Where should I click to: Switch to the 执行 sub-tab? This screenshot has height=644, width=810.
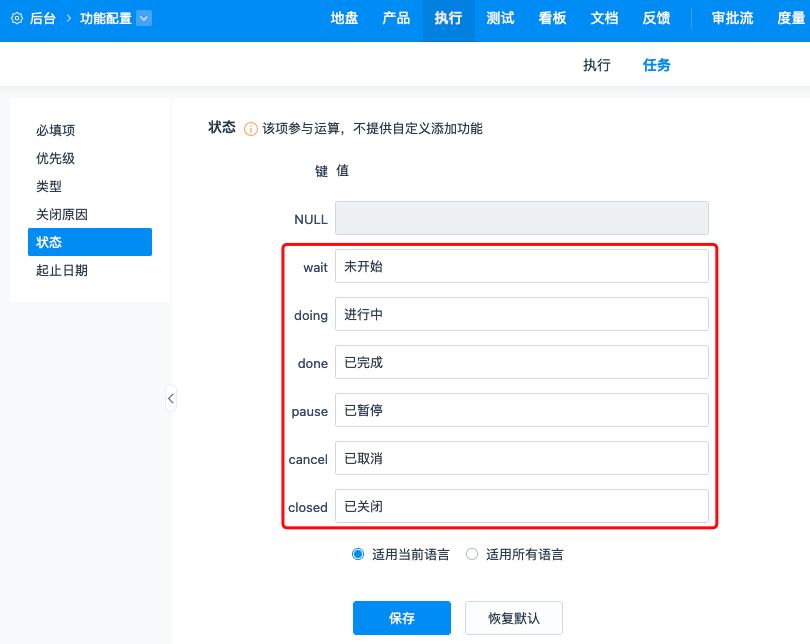(x=597, y=65)
